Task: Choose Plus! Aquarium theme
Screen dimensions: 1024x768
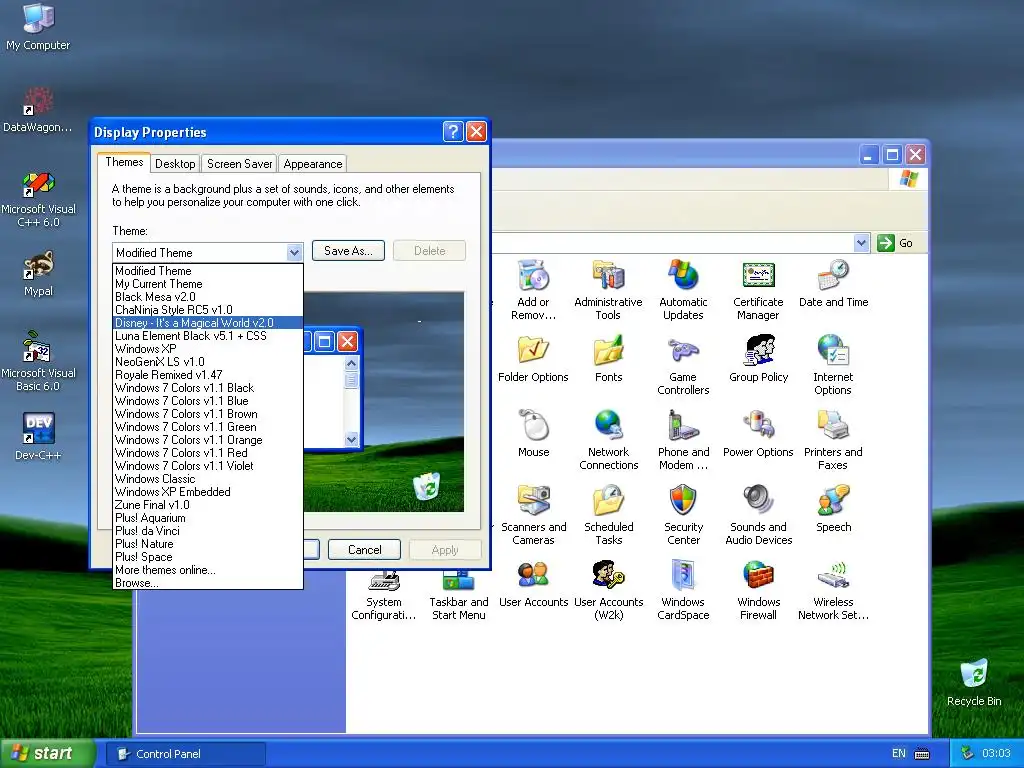Action: [208, 518]
